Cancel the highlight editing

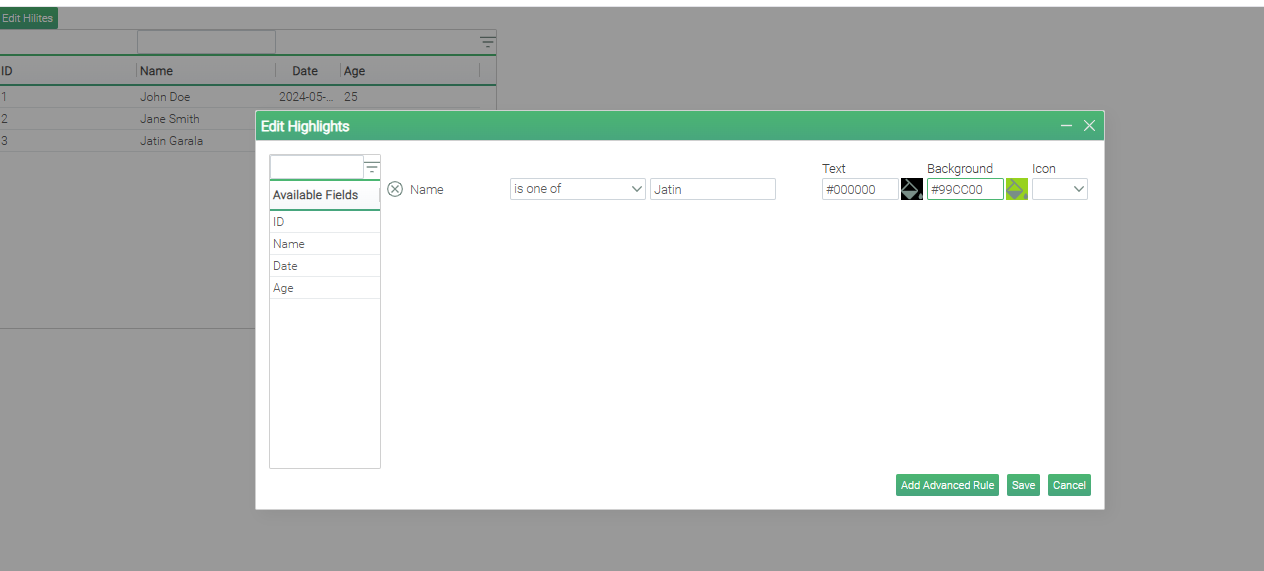tap(1068, 485)
